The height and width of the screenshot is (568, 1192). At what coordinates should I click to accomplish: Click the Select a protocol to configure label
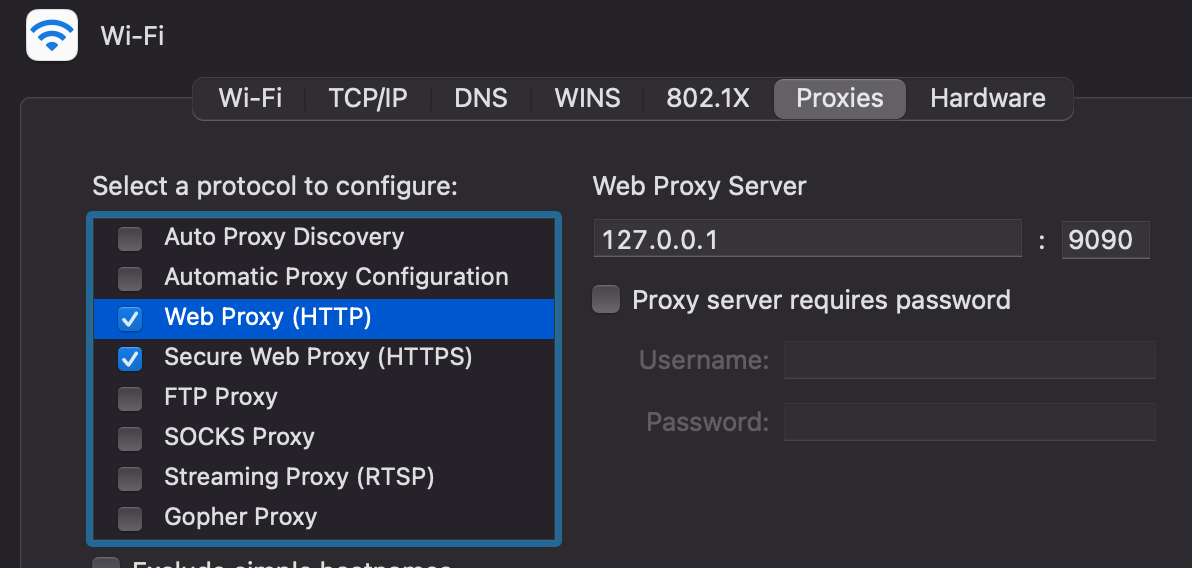tap(274, 186)
